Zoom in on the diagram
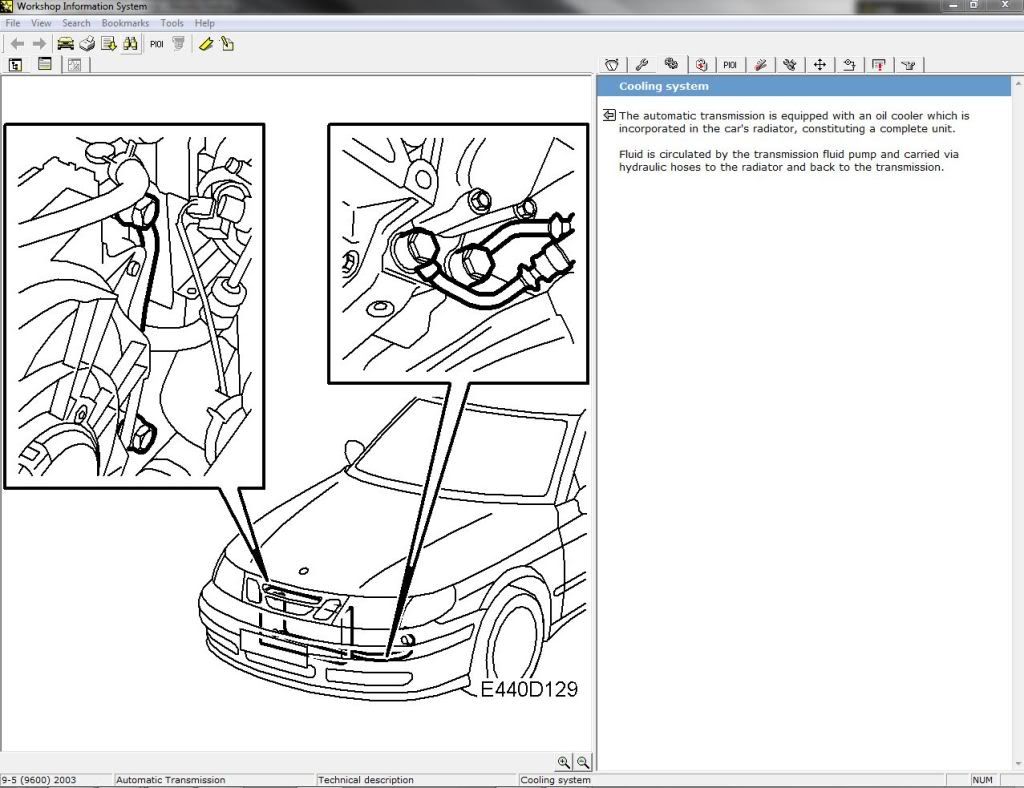 click(x=564, y=762)
